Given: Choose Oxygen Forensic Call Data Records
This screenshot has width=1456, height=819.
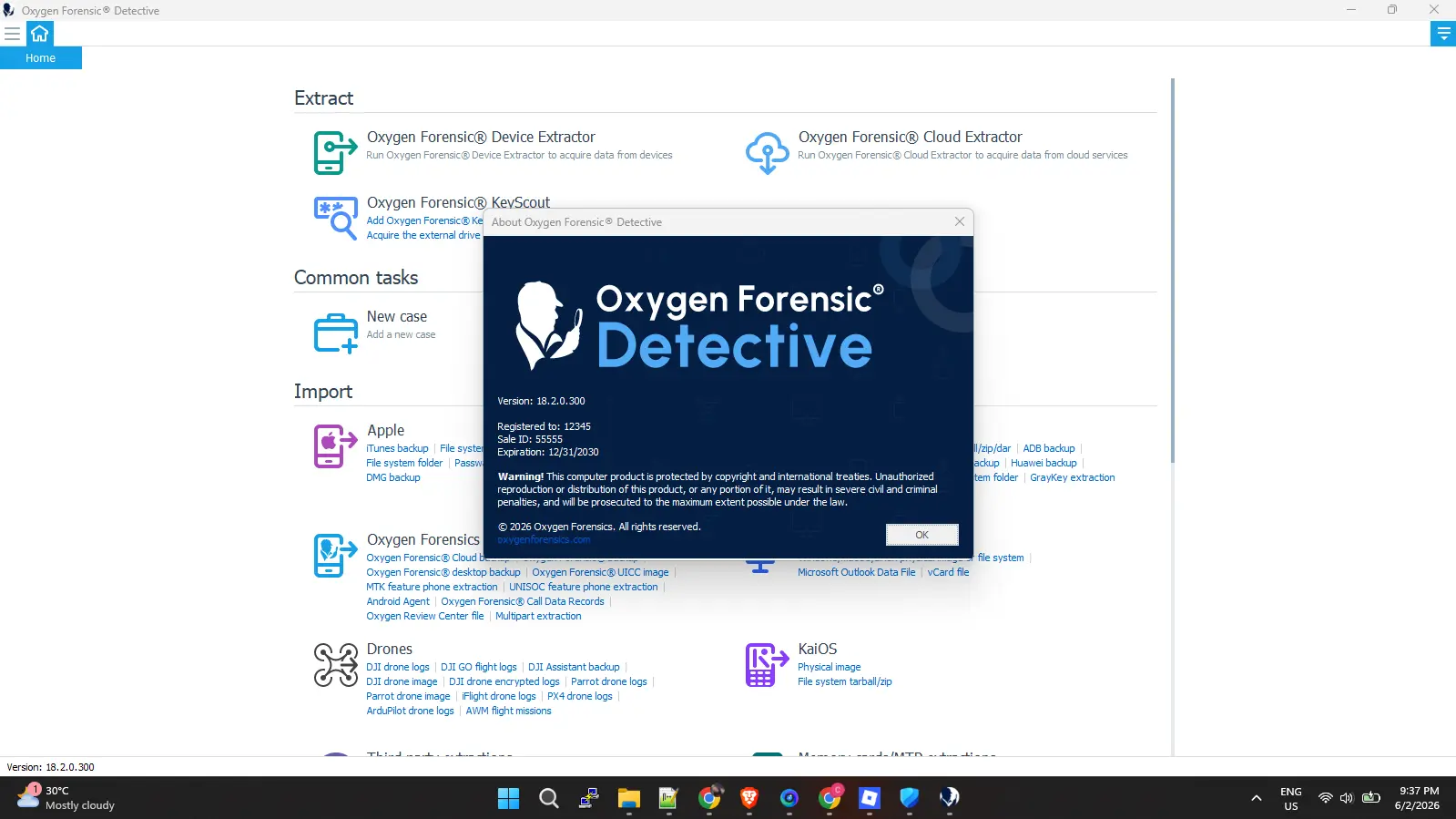Looking at the screenshot, I should click(x=523, y=601).
